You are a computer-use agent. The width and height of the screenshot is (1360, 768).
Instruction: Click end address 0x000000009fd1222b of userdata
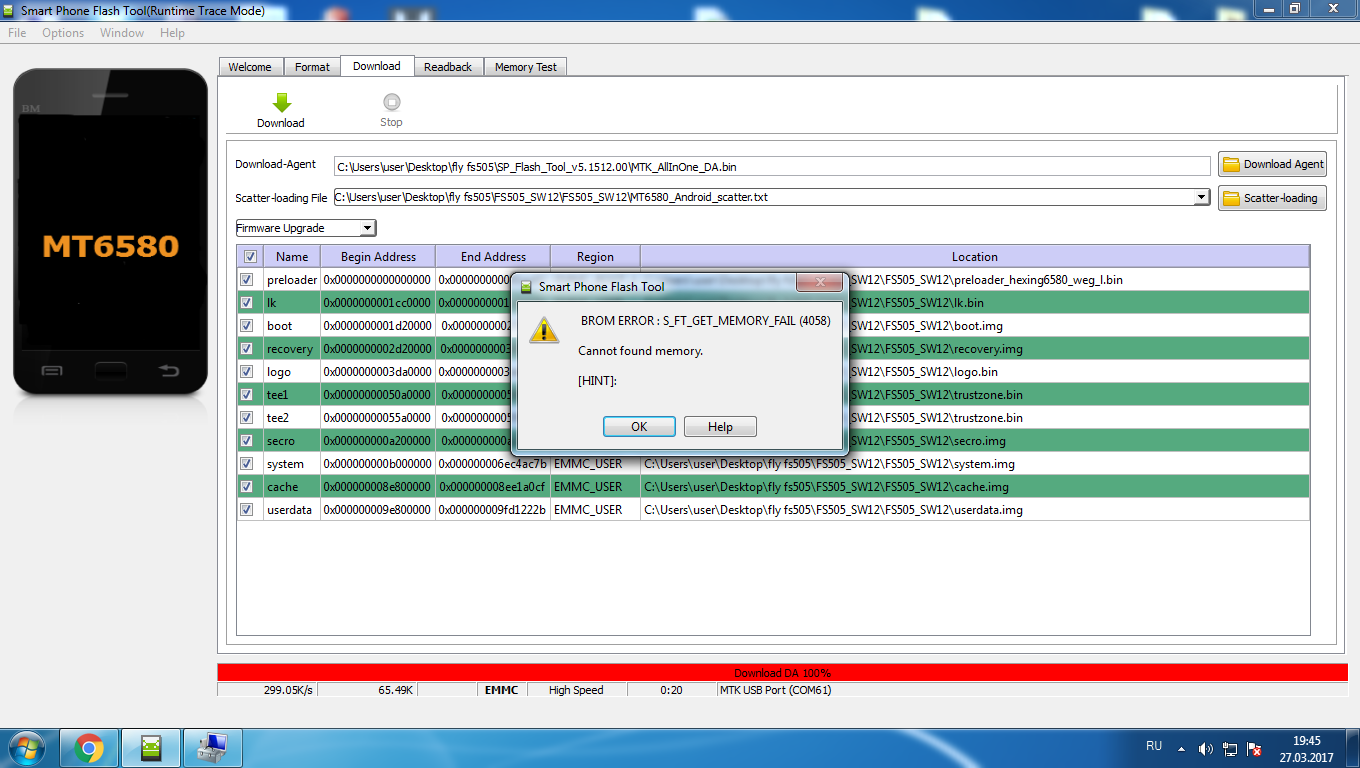tap(493, 510)
